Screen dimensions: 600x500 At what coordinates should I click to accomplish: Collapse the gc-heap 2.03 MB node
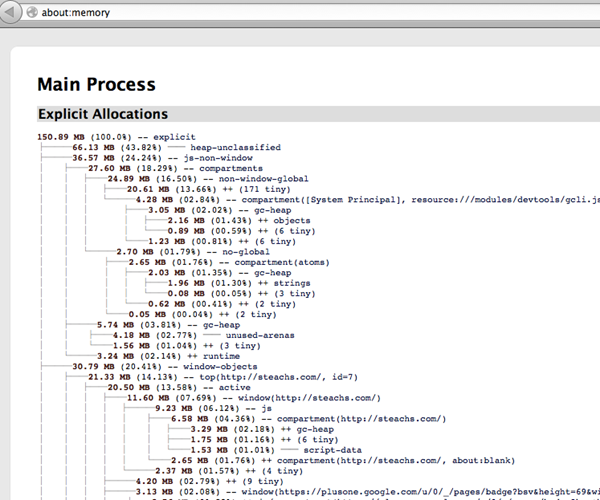tap(220, 273)
